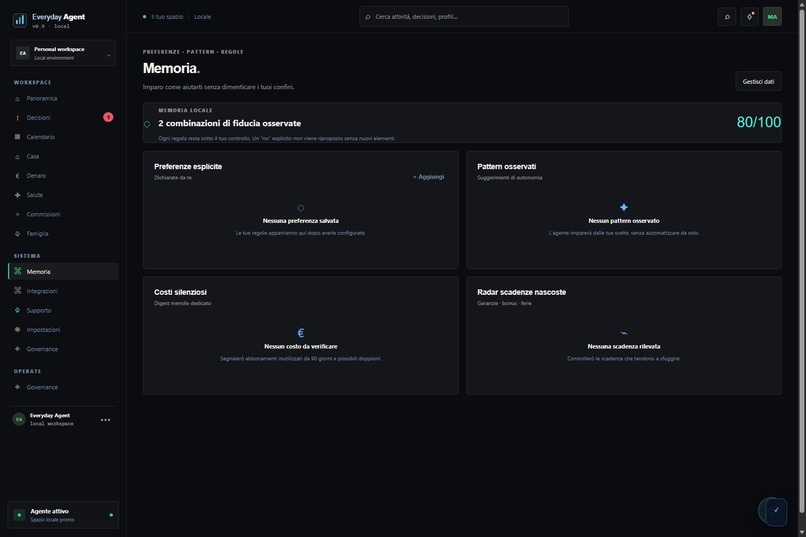
Task: Click the Il tuo spazio breadcrumb
Action: tap(167, 17)
